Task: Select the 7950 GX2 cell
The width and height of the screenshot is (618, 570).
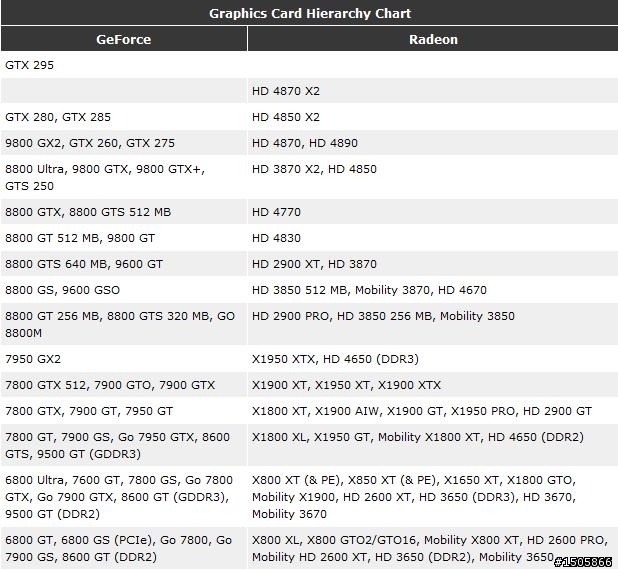Action: (x=124, y=359)
